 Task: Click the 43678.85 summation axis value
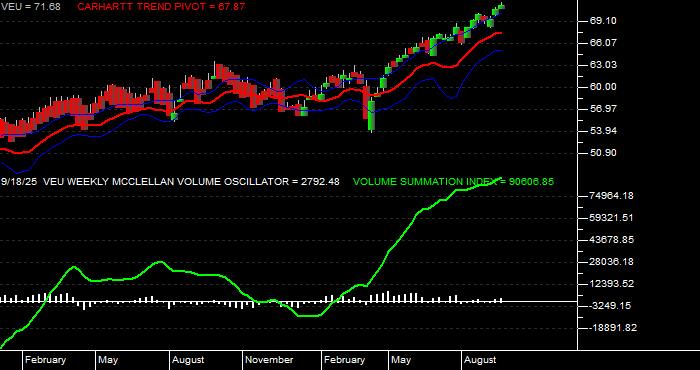coord(611,240)
